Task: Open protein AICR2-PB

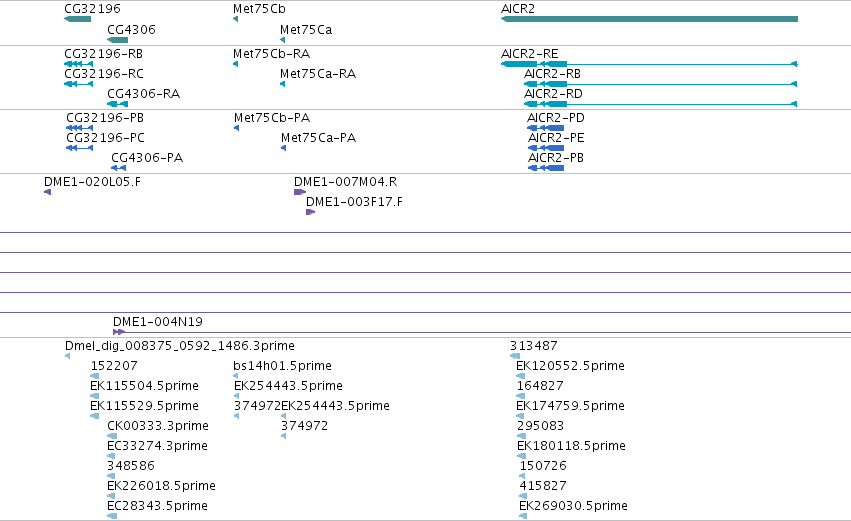Action: [x=556, y=157]
